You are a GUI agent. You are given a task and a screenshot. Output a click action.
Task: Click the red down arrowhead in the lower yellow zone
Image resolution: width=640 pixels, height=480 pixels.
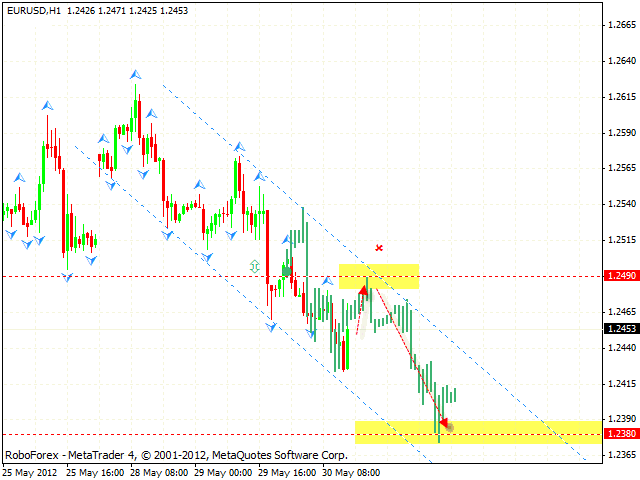pos(444,422)
